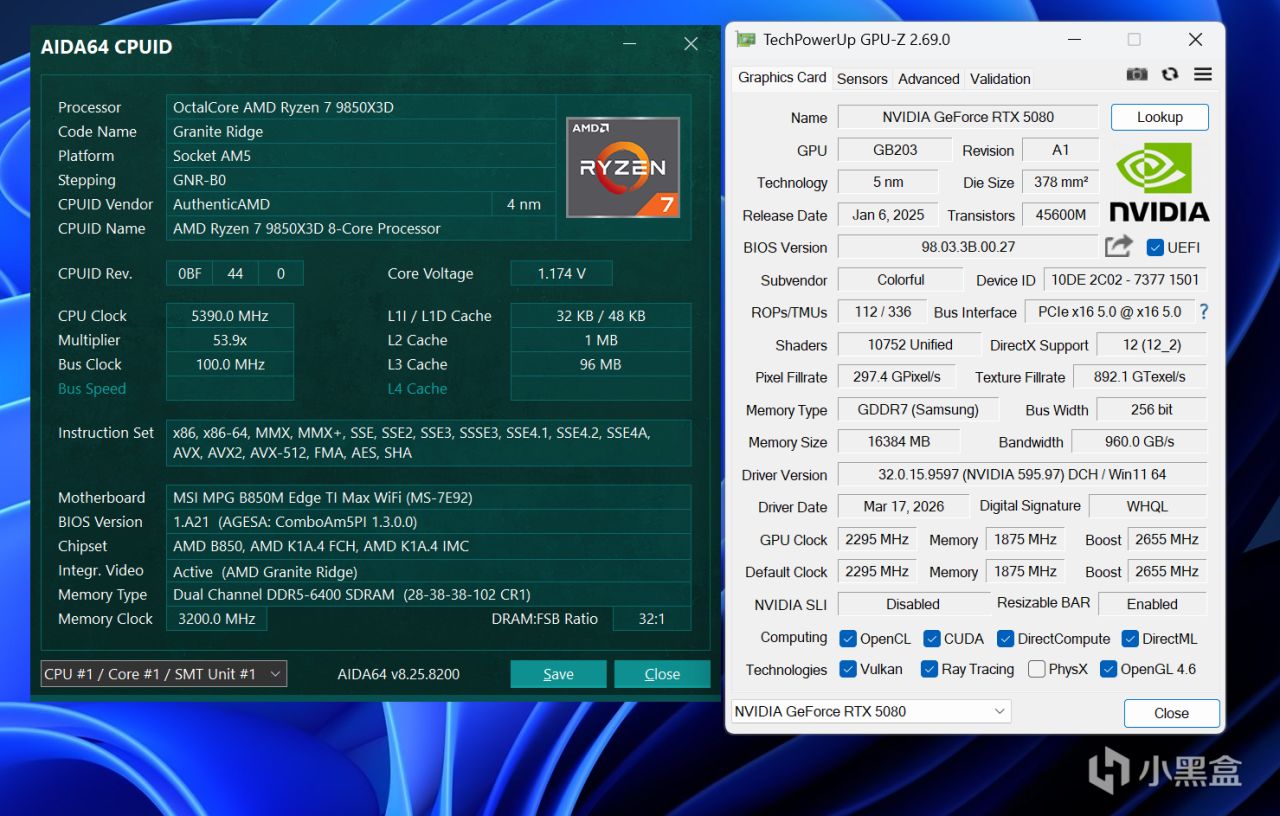Image resolution: width=1280 pixels, height=816 pixels.
Task: Click the NVIDIA logo in GPU-Z
Action: pyautogui.click(x=1160, y=181)
